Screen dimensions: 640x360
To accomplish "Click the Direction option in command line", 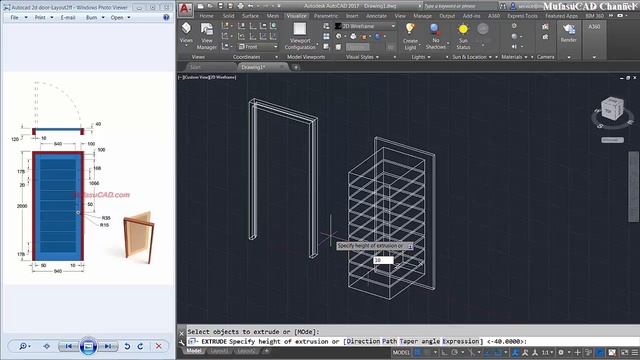I will click(x=363, y=341).
